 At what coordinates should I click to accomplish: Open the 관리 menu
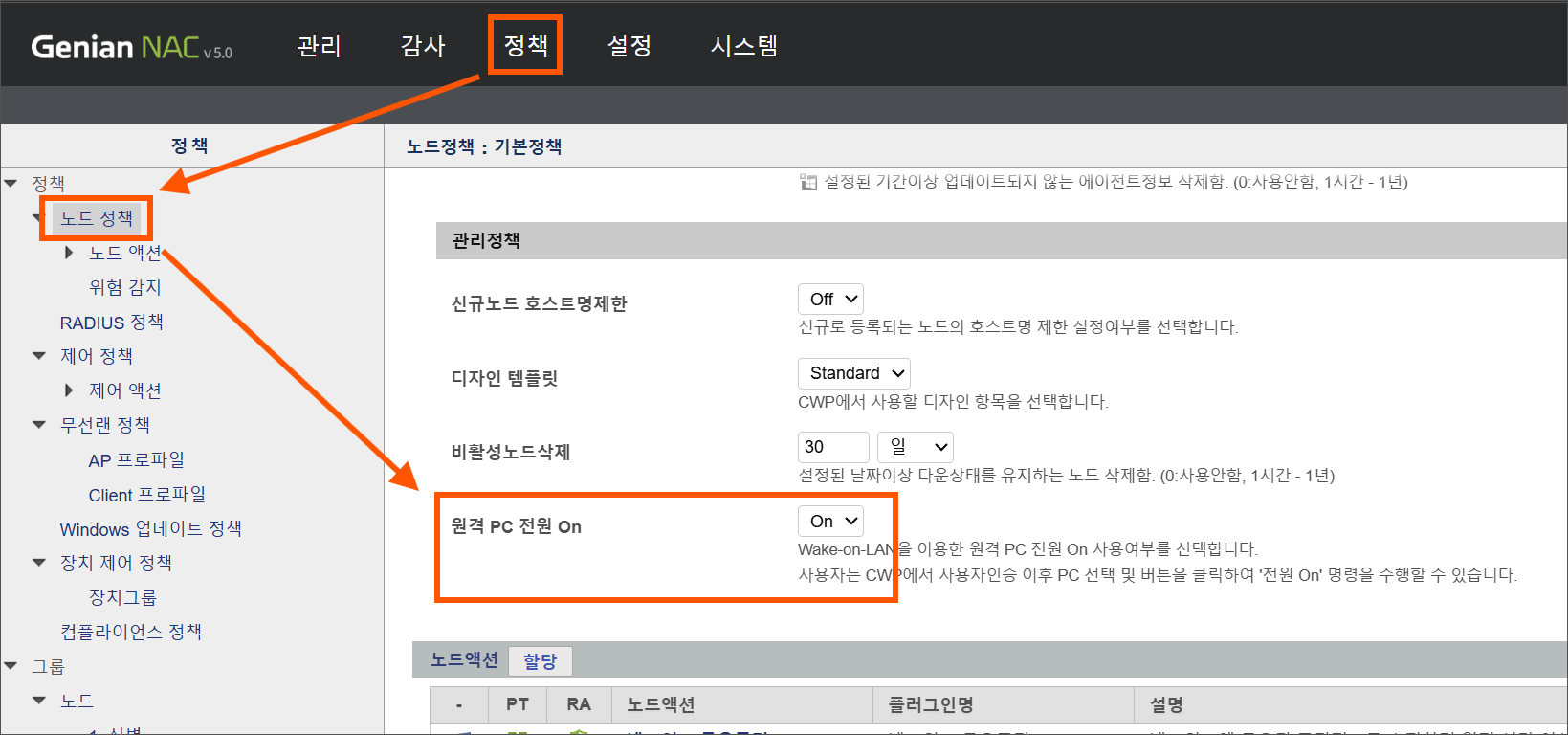coord(319,46)
